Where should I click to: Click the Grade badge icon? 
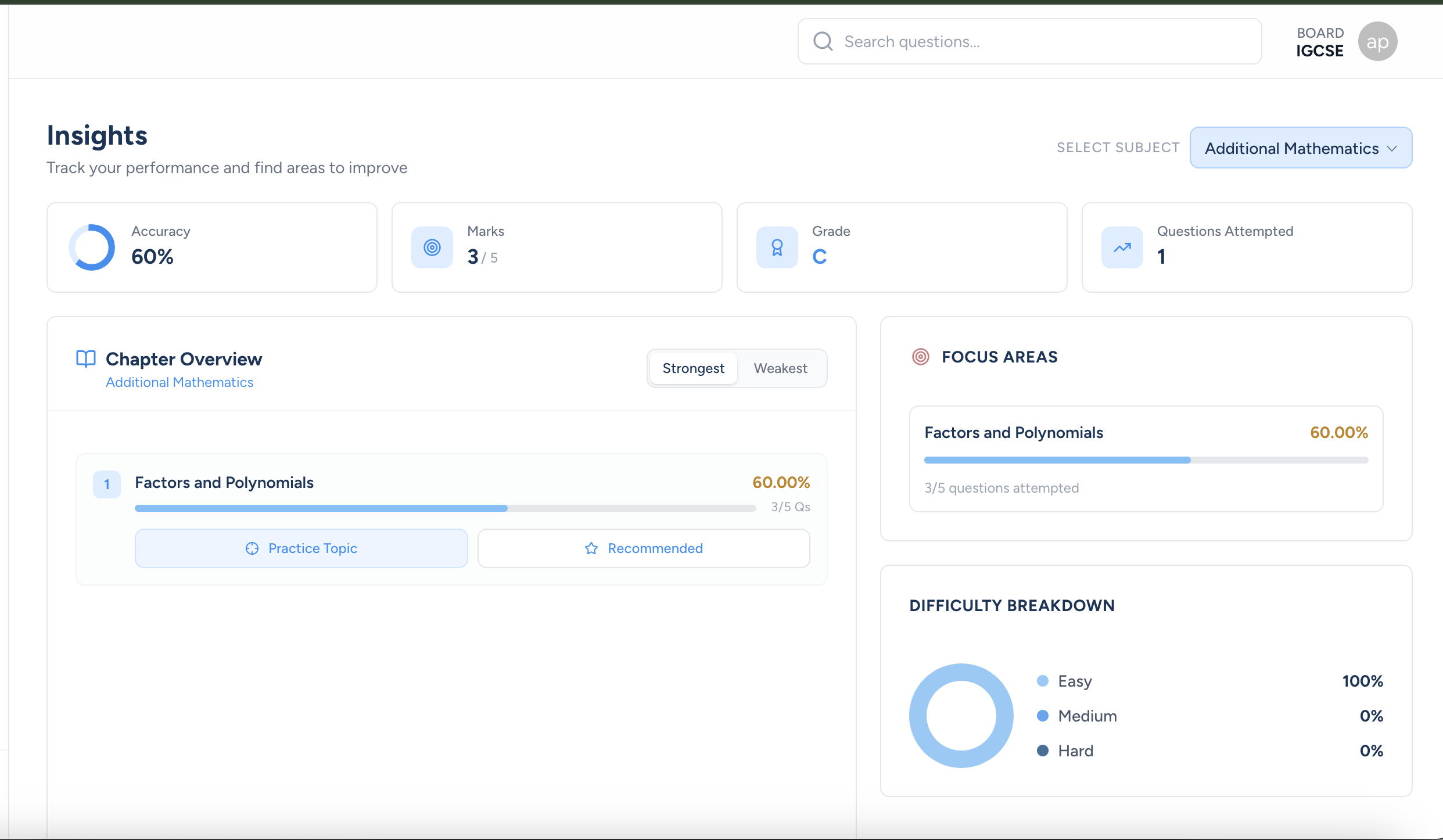[777, 247]
